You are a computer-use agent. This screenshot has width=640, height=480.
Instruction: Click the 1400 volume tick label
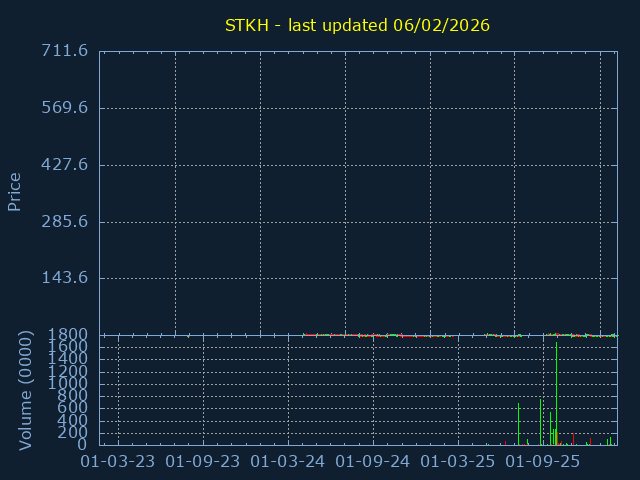[69, 360]
